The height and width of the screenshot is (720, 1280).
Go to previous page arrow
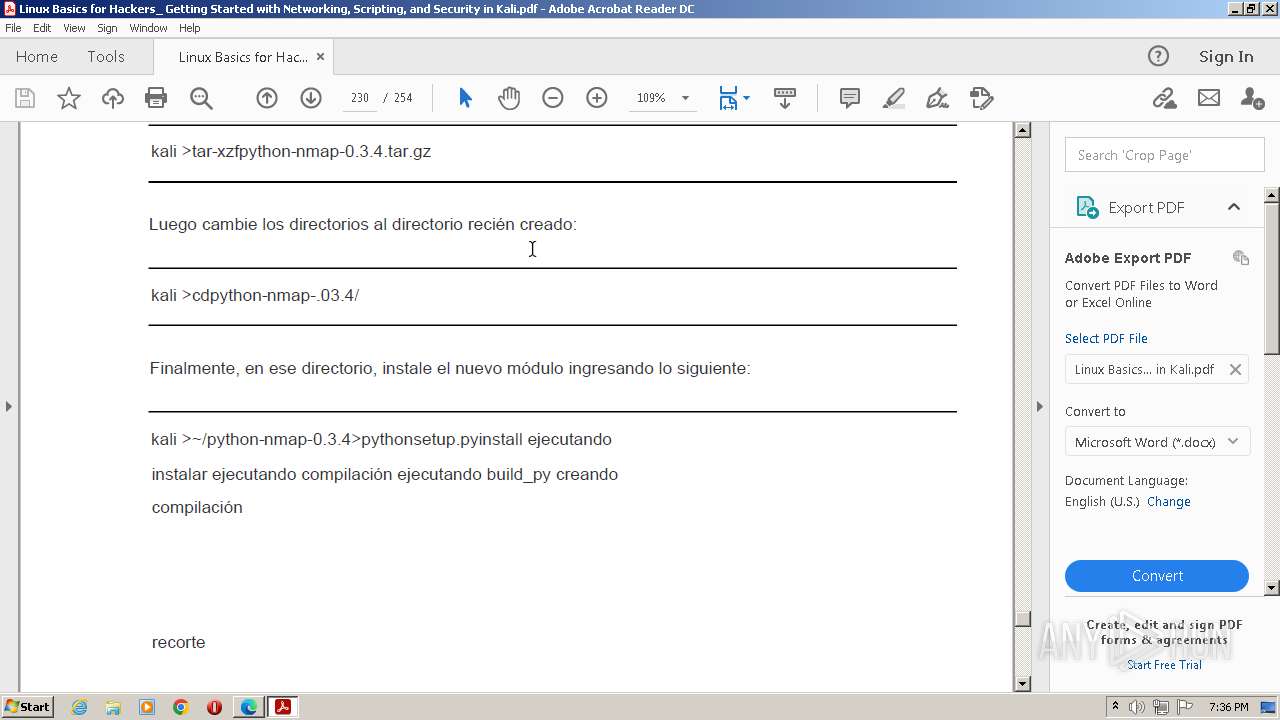click(267, 98)
